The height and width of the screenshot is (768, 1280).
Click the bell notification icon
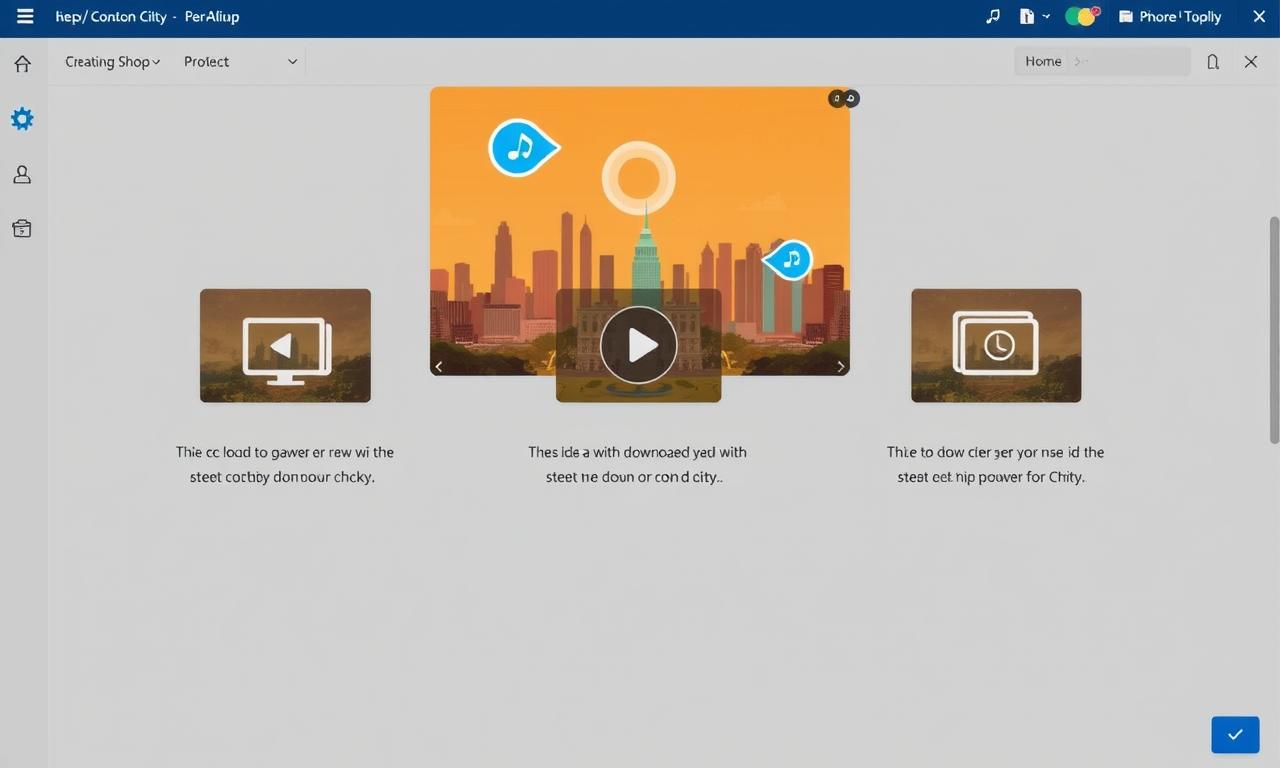point(1213,62)
